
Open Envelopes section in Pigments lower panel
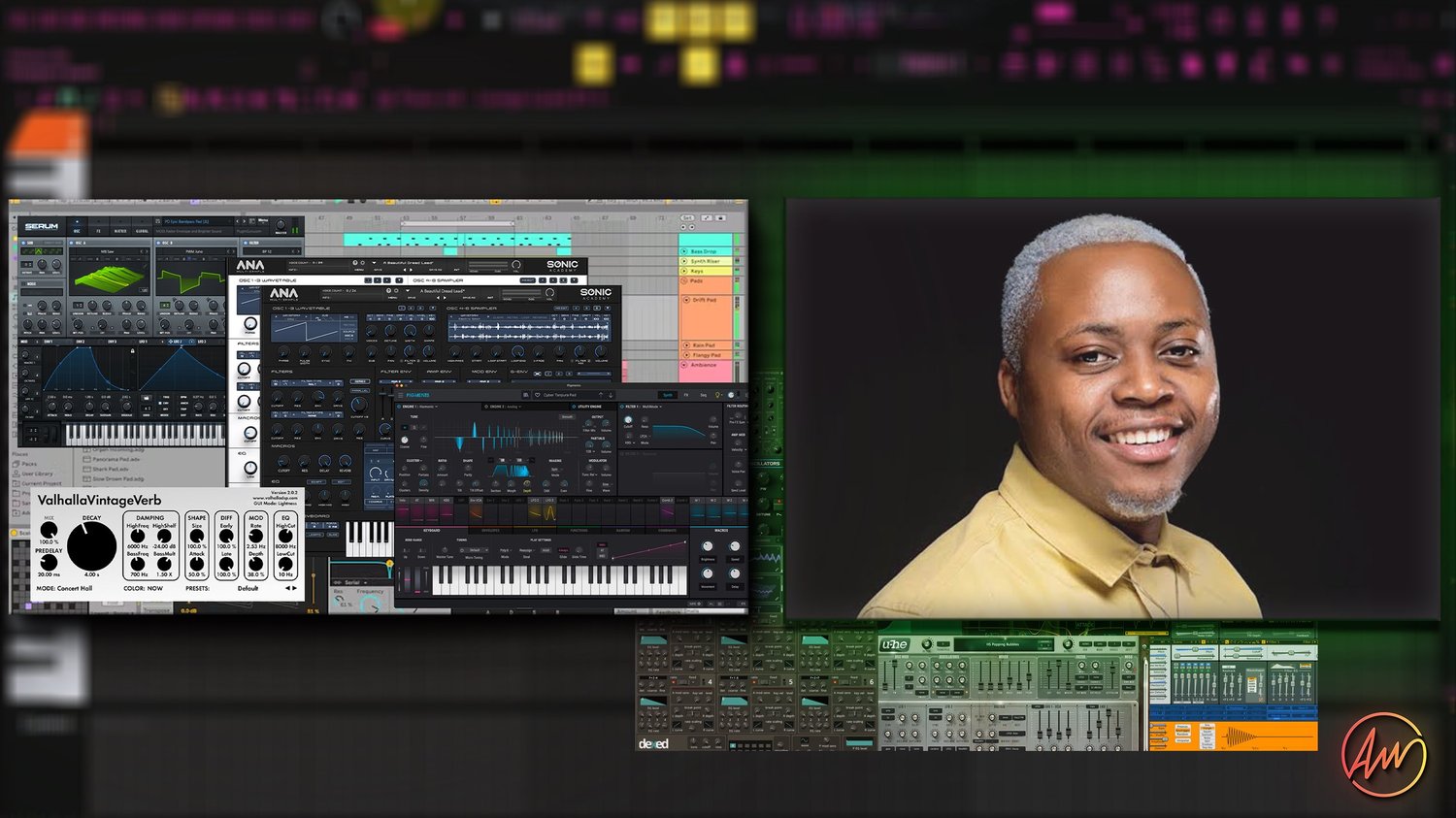coord(491,531)
